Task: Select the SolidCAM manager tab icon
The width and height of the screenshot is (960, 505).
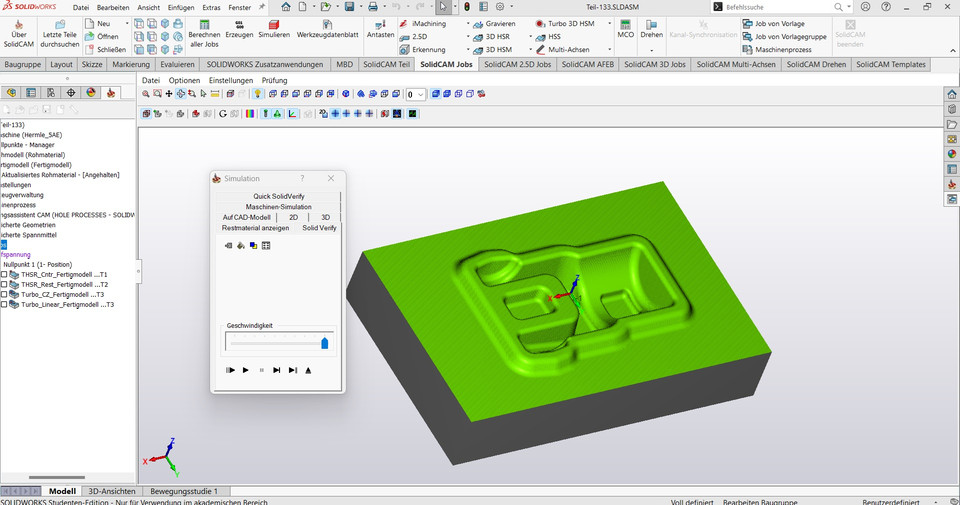Action: 111,92
